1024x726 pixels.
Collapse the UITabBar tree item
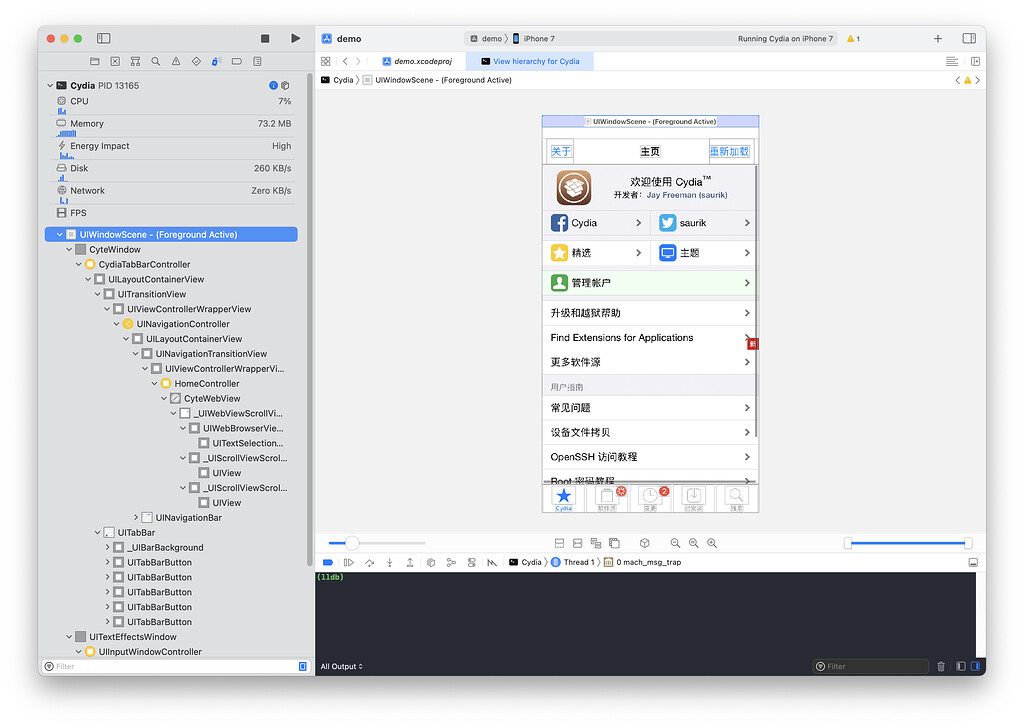(x=99, y=532)
